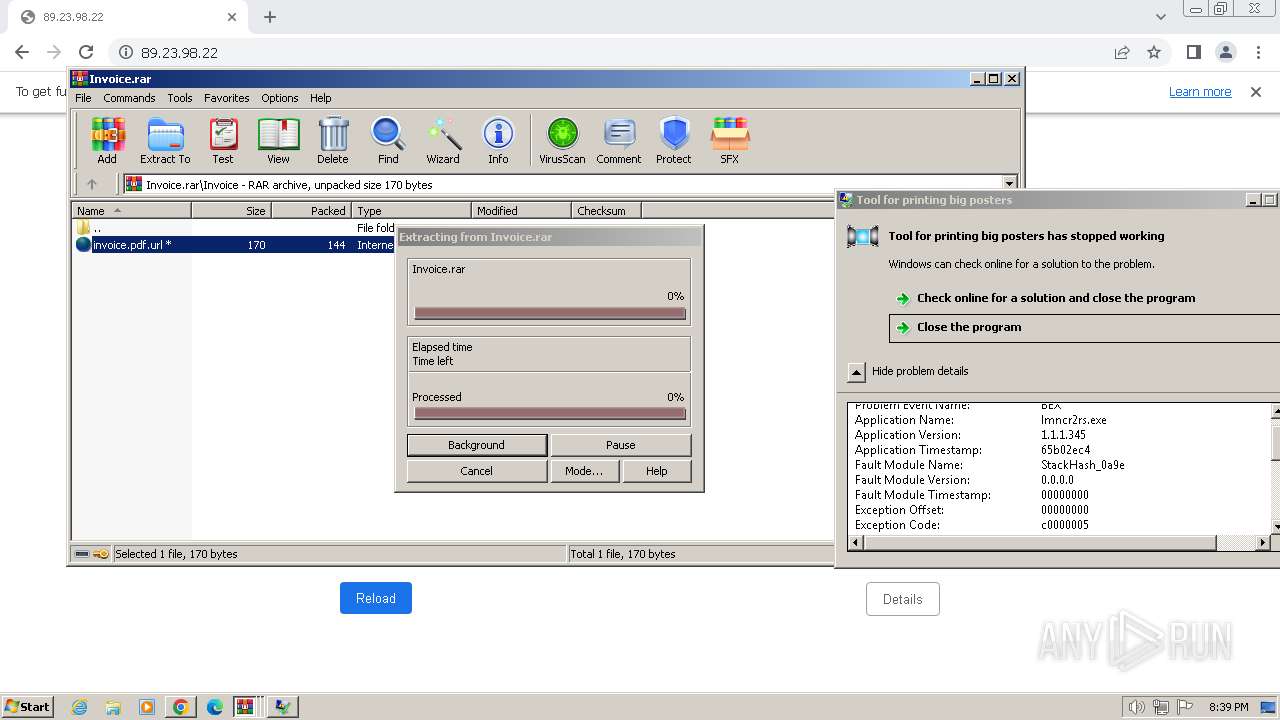Click the View toolbar icon

pyautogui.click(x=278, y=140)
